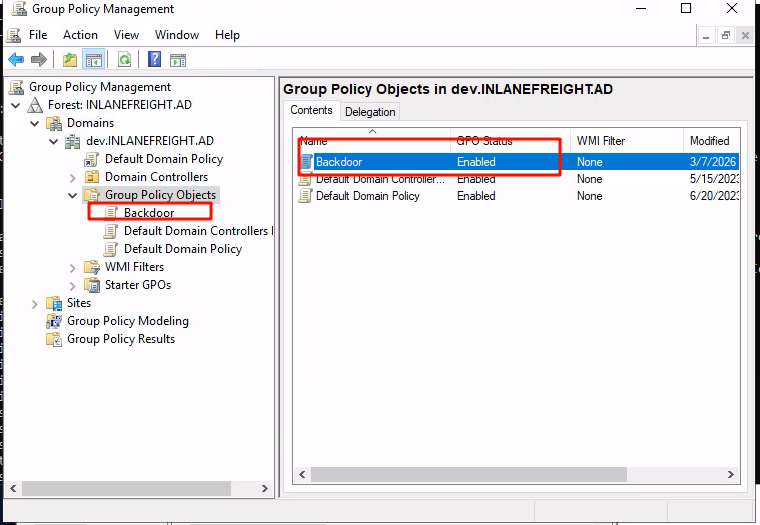Switch to the Delegation tab
Viewport: 760px width, 525px height.
tap(370, 112)
